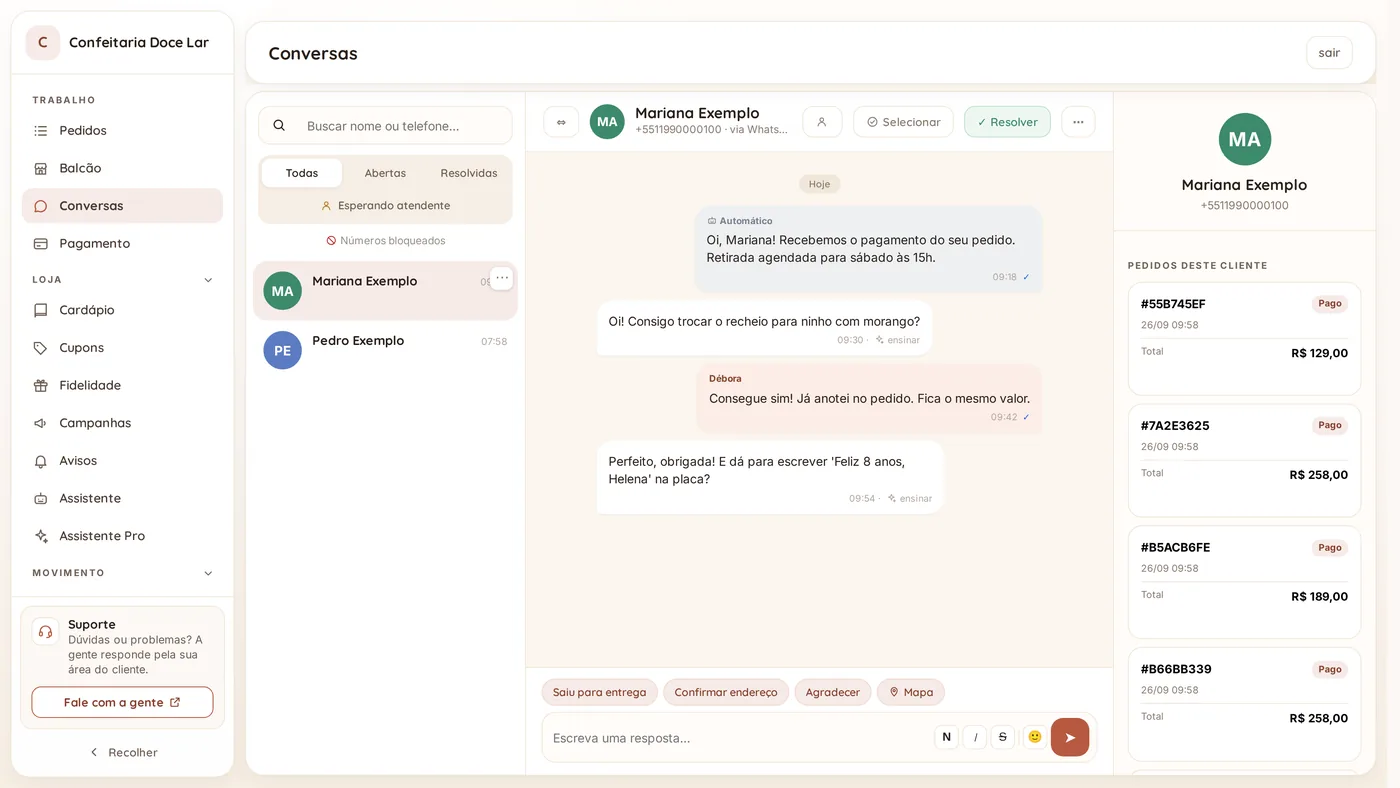
Task: Click the large MA avatar in customer panel
Action: coord(1245,139)
